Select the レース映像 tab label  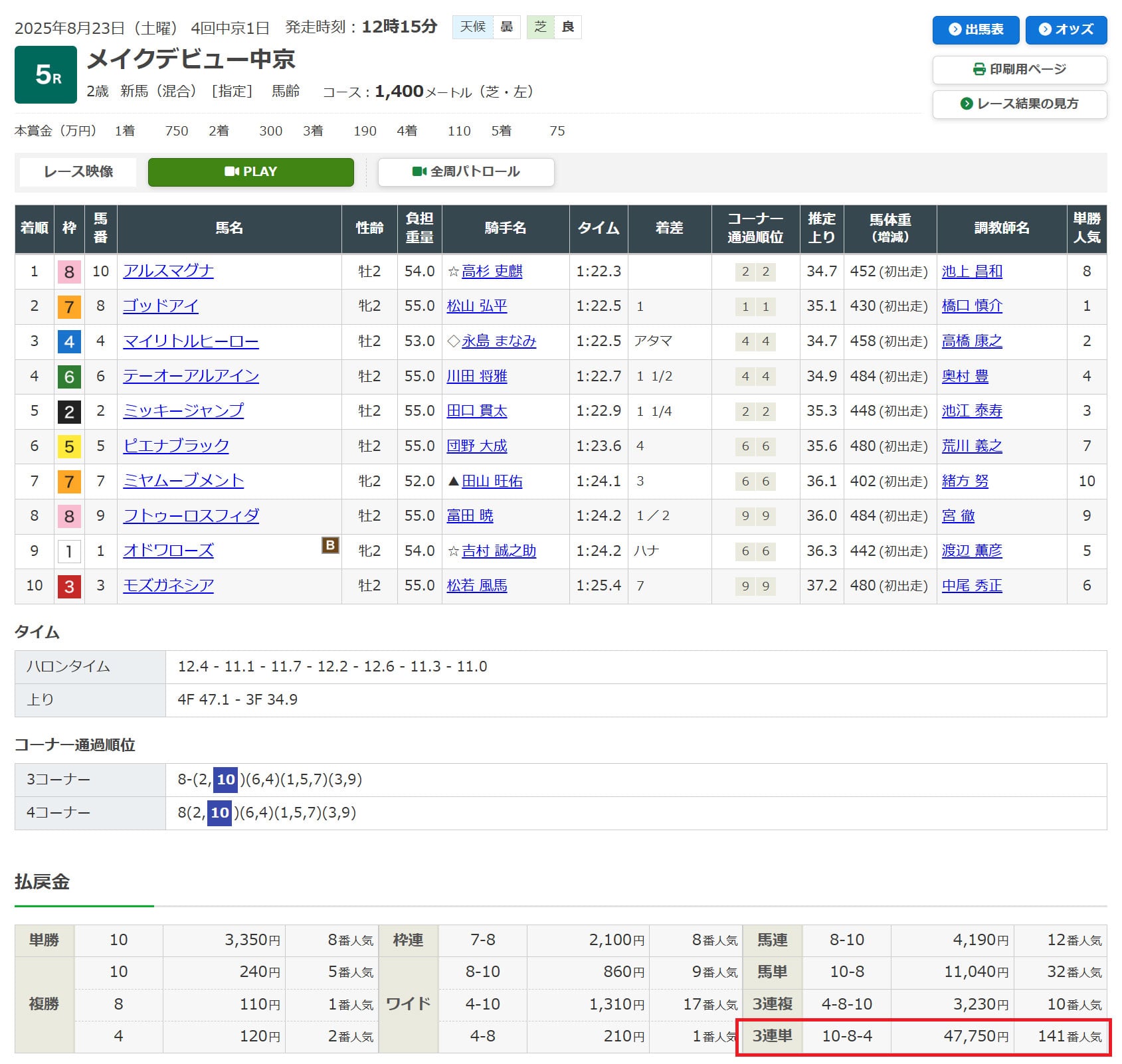78,172
